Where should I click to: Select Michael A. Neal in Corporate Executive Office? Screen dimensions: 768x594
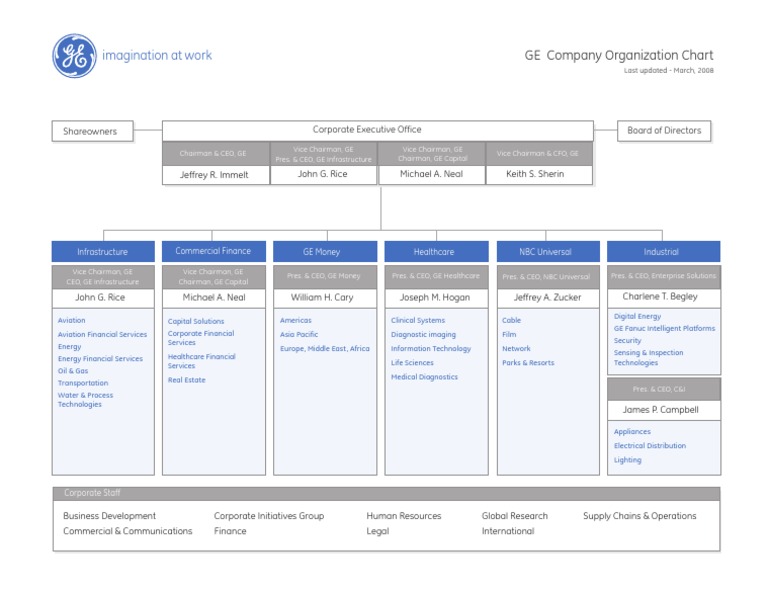pos(432,174)
